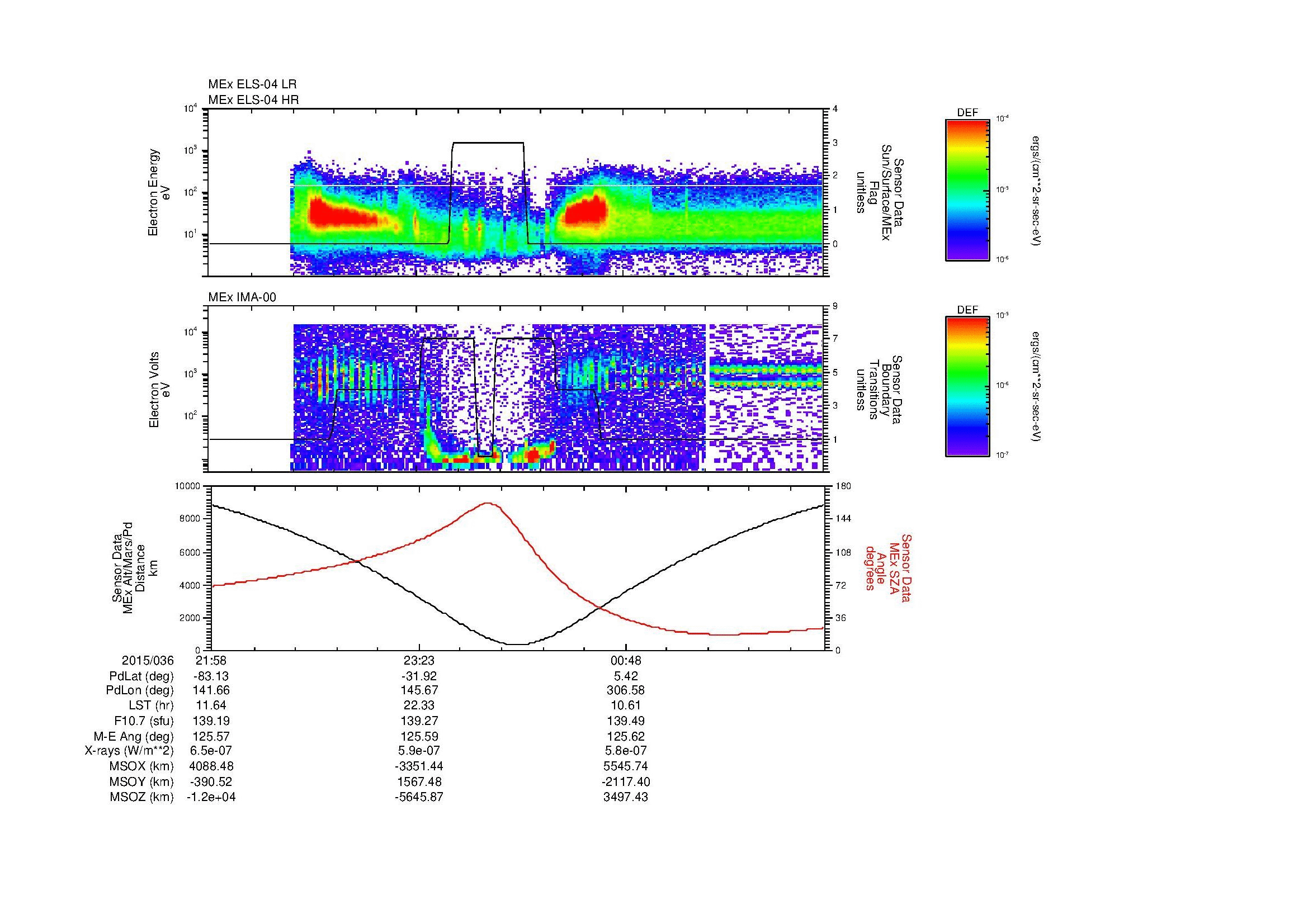Click the PdLat value 5.42

coord(626,676)
